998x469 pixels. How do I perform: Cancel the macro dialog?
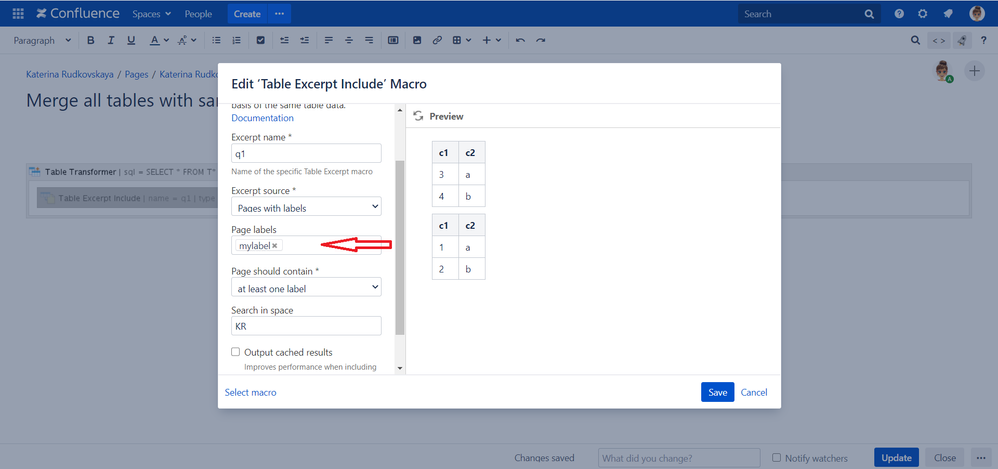click(754, 392)
